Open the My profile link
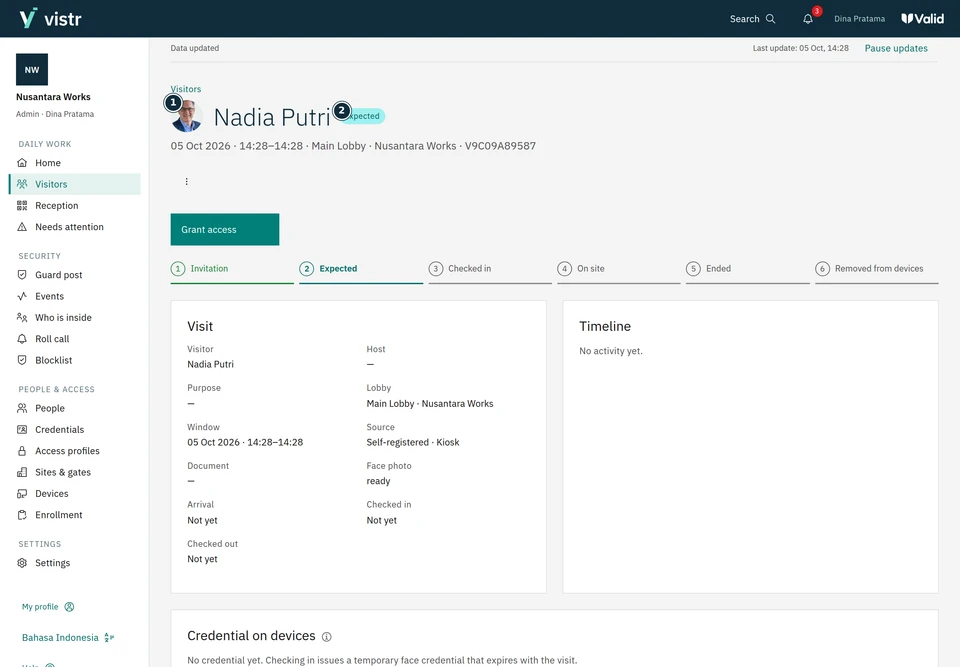 pos(40,607)
